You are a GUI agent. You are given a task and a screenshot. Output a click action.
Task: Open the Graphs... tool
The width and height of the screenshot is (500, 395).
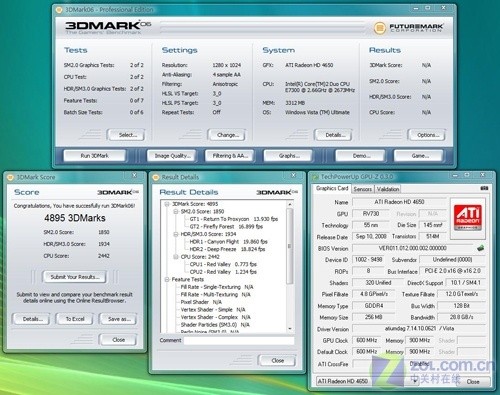click(289, 156)
